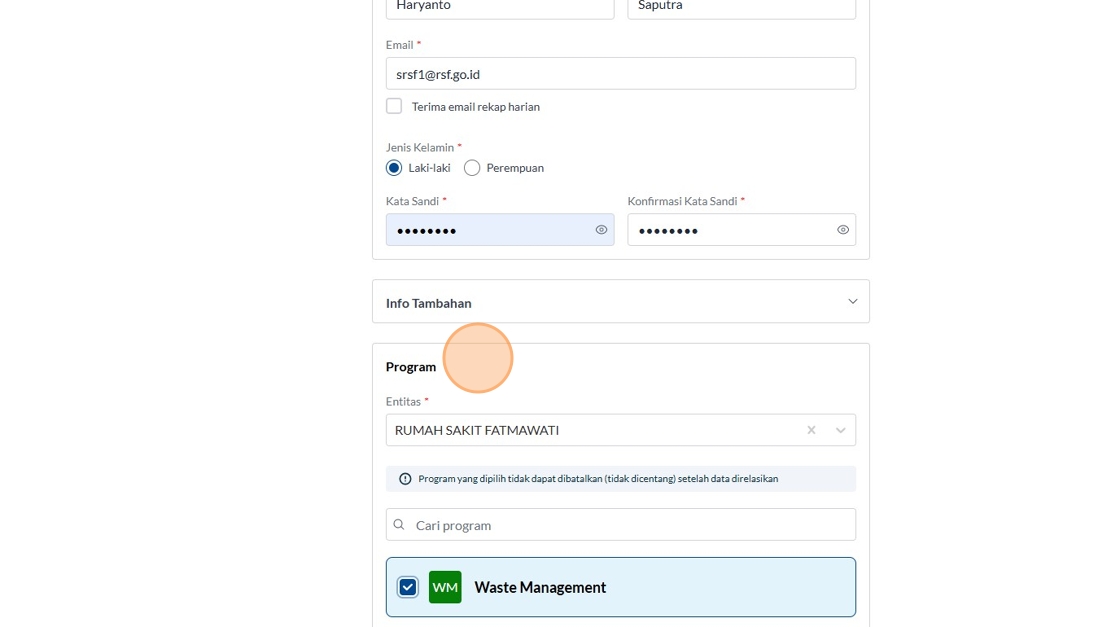The image size is (1120, 627).
Task: Click the Info Tambahan chevron
Action: click(852, 302)
